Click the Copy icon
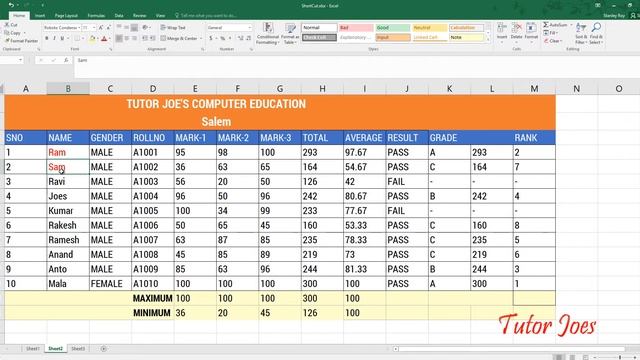The width and height of the screenshot is (640, 360). tap(7, 33)
